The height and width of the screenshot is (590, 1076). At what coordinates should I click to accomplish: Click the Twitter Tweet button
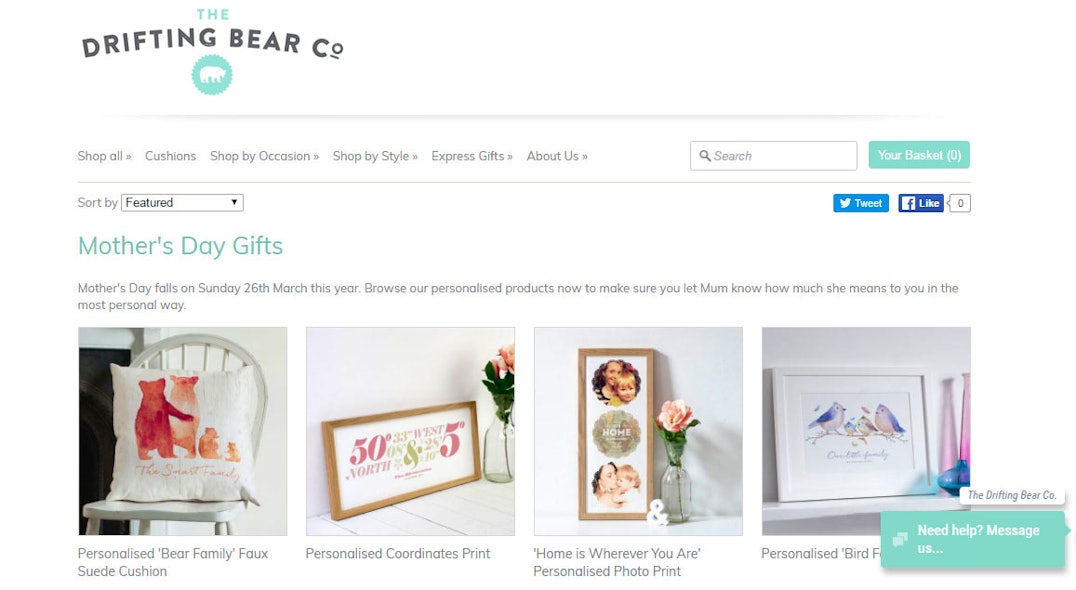coord(861,203)
